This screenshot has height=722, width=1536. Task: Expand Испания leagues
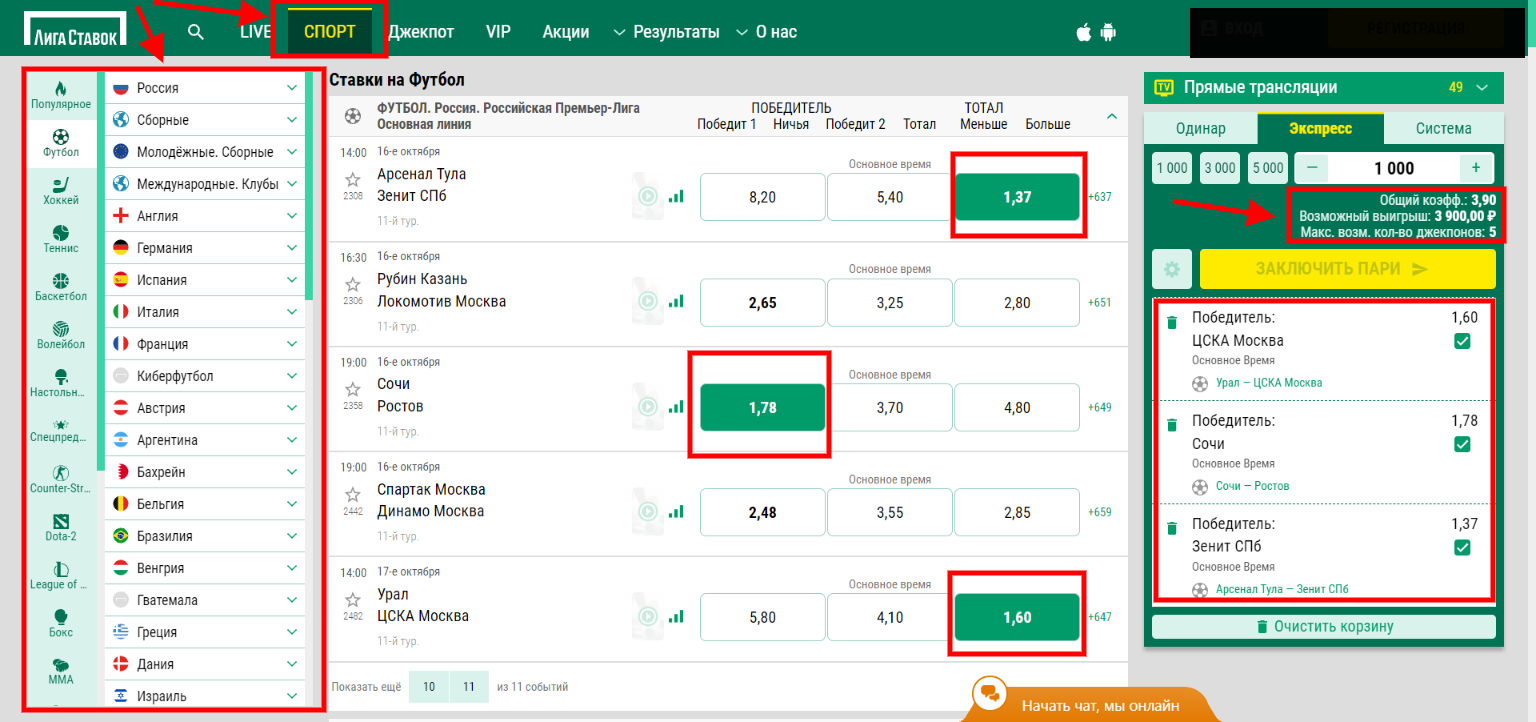point(204,280)
